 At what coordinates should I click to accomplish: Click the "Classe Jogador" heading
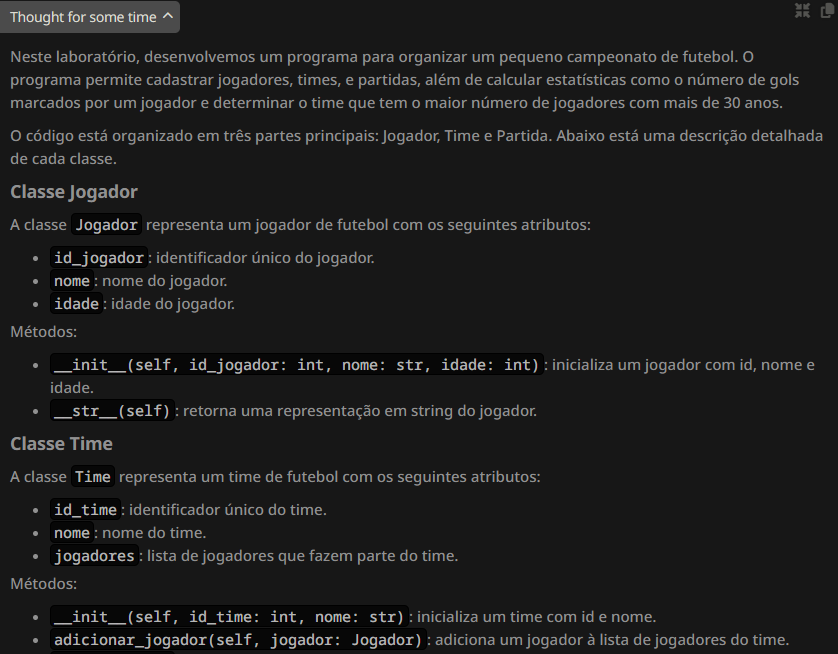(74, 192)
